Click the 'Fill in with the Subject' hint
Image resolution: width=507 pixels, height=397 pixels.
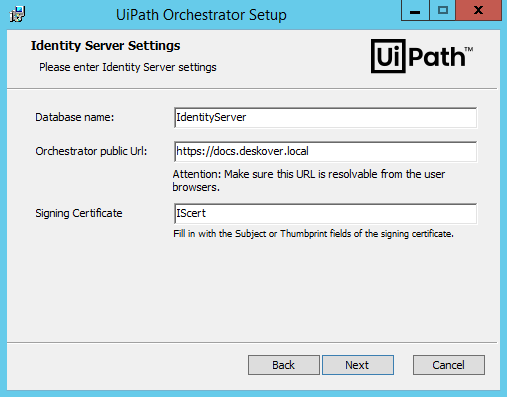[x=313, y=234]
